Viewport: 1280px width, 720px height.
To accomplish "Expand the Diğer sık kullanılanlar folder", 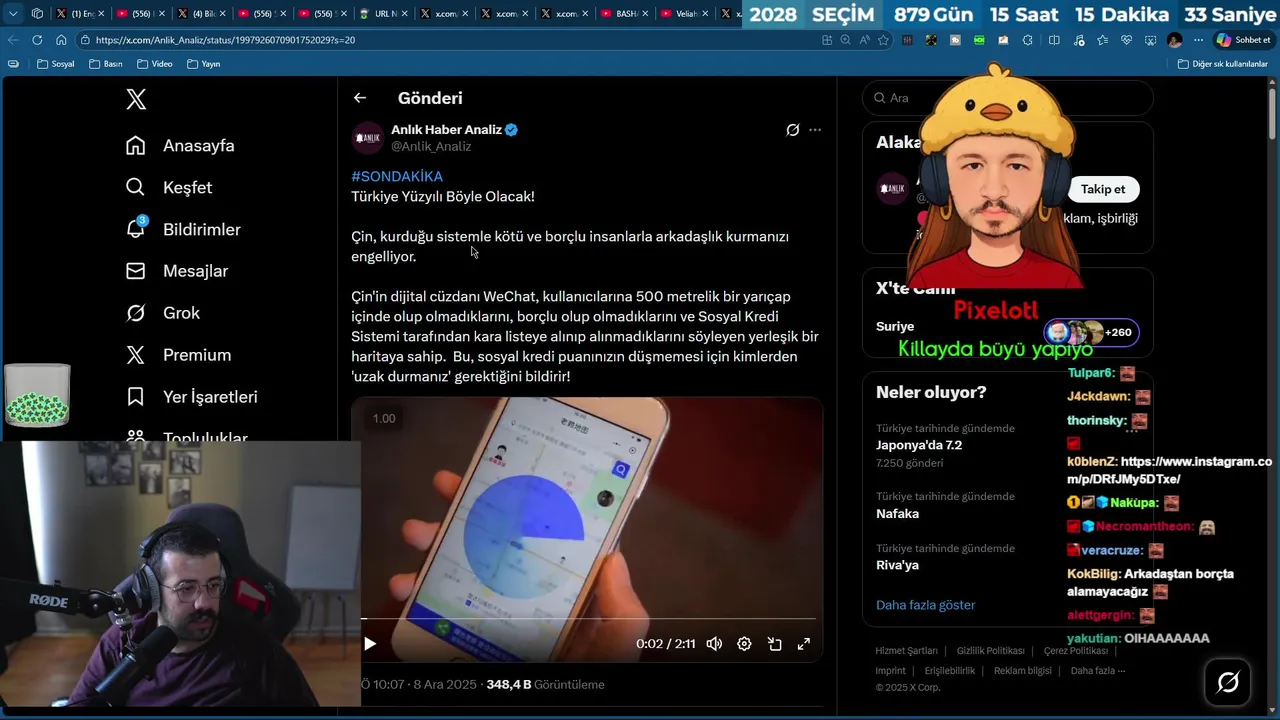I will point(1222,64).
